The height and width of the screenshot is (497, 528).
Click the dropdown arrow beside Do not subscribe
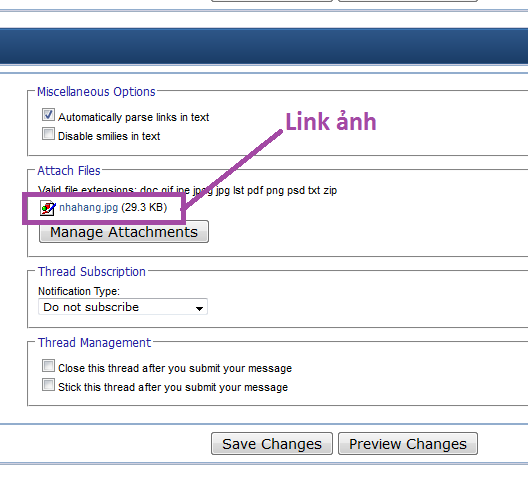pyautogui.click(x=199, y=308)
